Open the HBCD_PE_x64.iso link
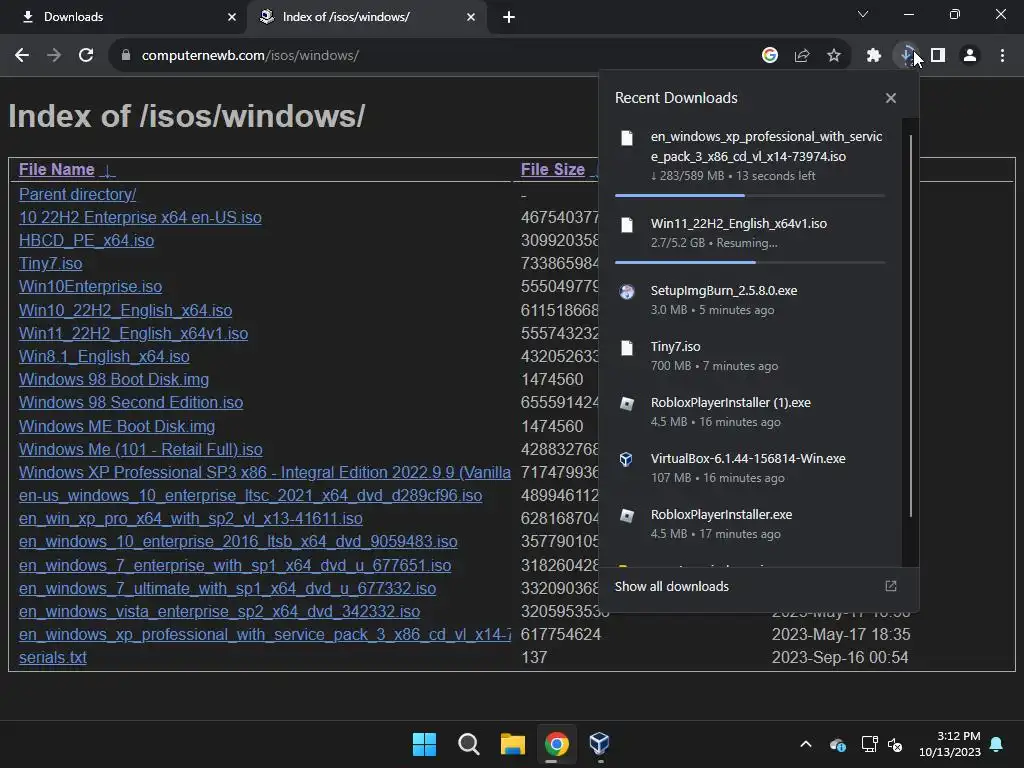Image resolution: width=1024 pixels, height=768 pixels. pos(86,240)
